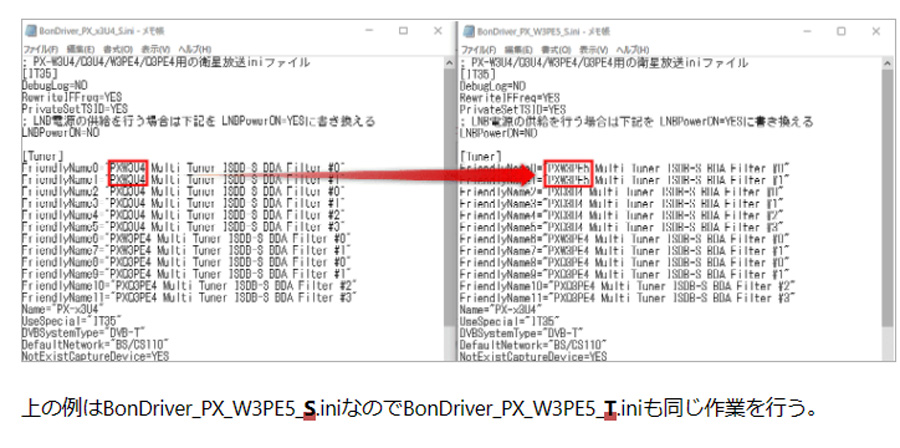Viewport: 900px width, 448px height.
Task: Click the FriendlyName11 line in the W3PE5_S.ini window
Action: [x=628, y=298]
